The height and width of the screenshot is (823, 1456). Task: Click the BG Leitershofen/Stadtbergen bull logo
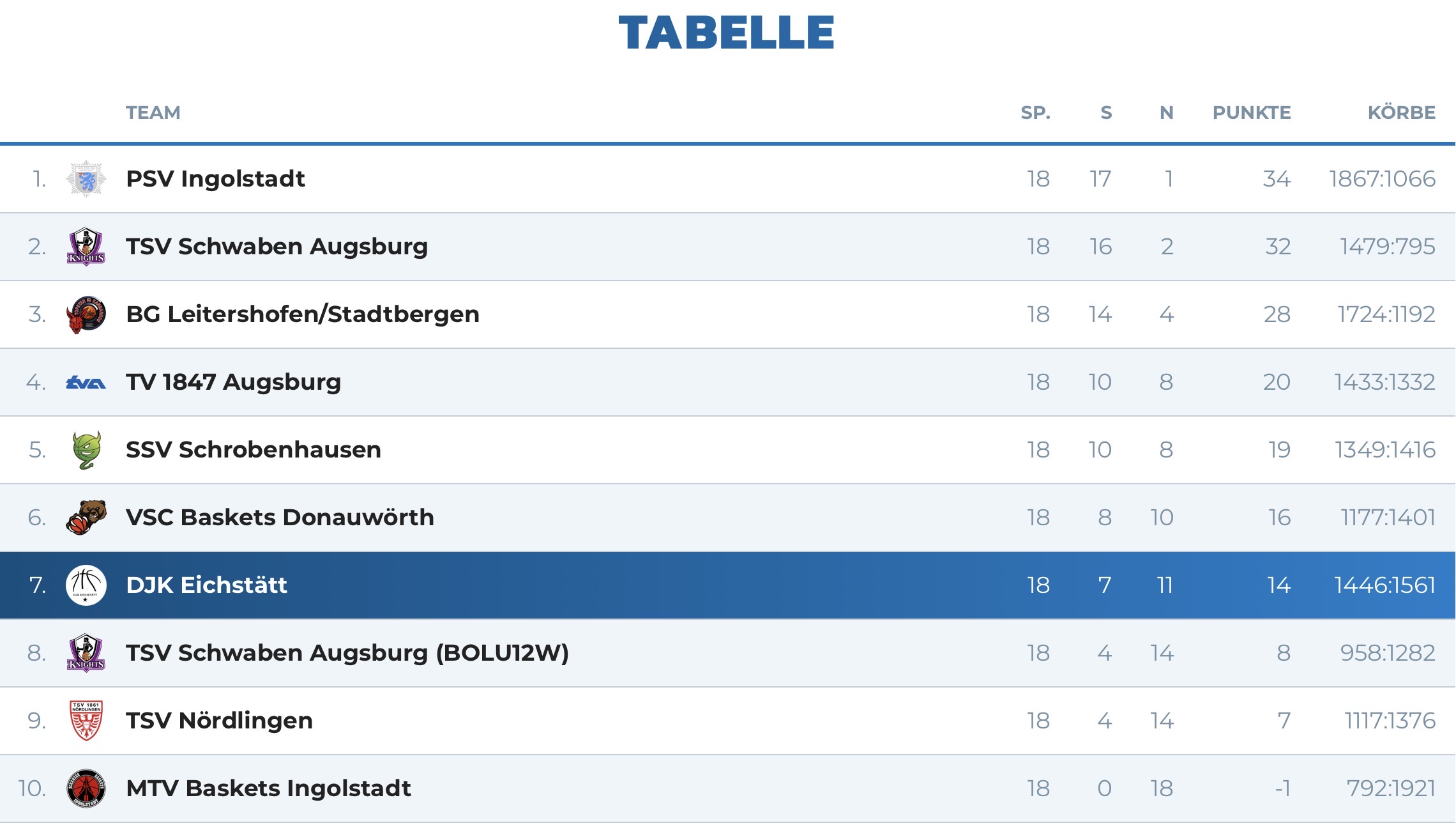[x=86, y=314]
